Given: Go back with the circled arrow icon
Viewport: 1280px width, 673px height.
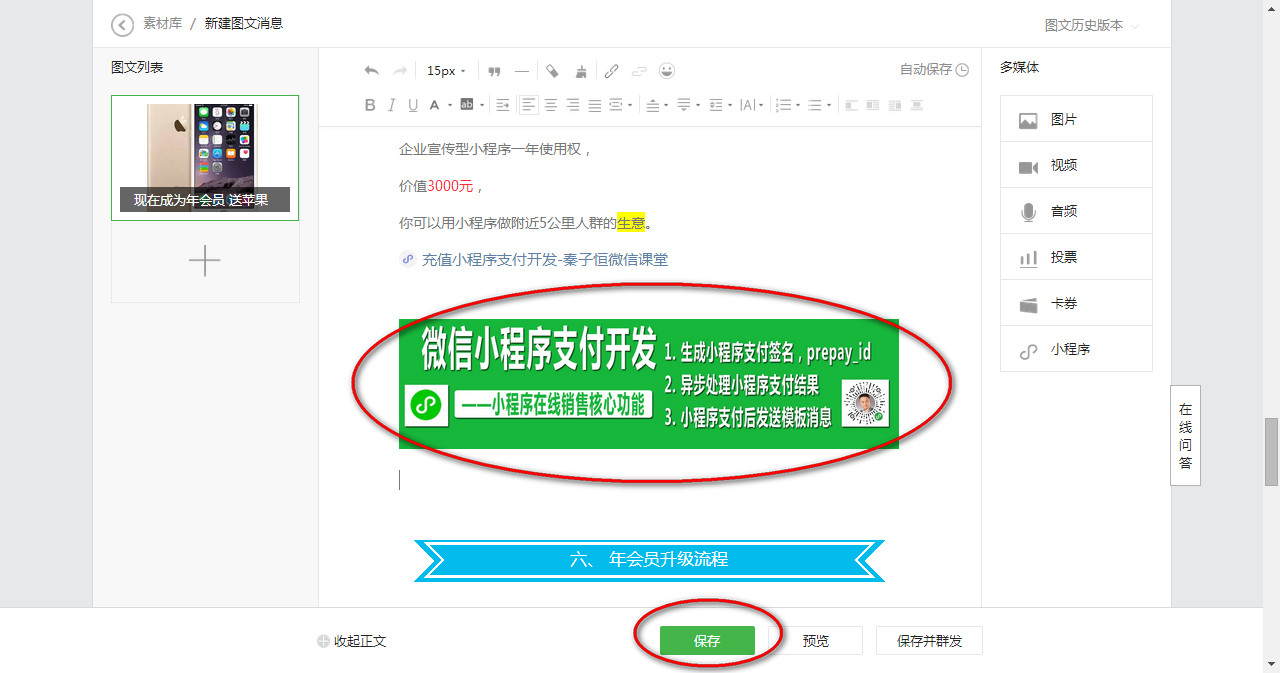Looking at the screenshot, I should click(x=122, y=24).
